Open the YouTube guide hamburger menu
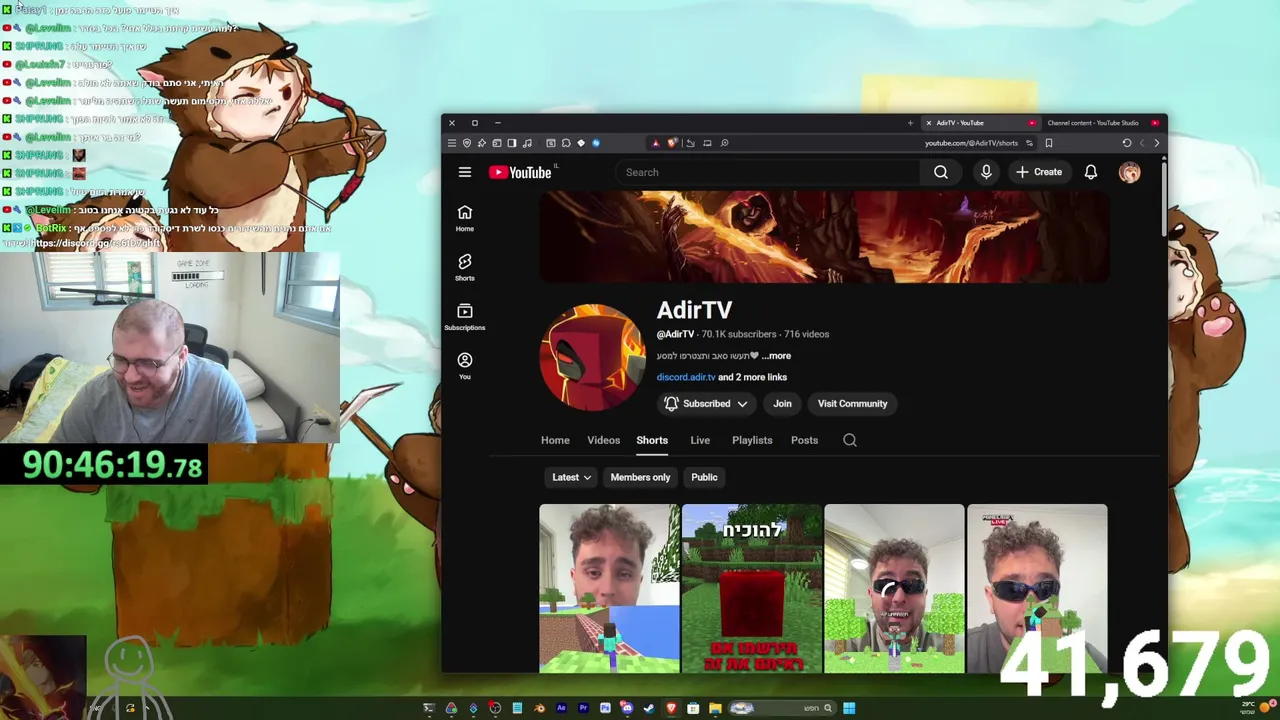 click(465, 172)
